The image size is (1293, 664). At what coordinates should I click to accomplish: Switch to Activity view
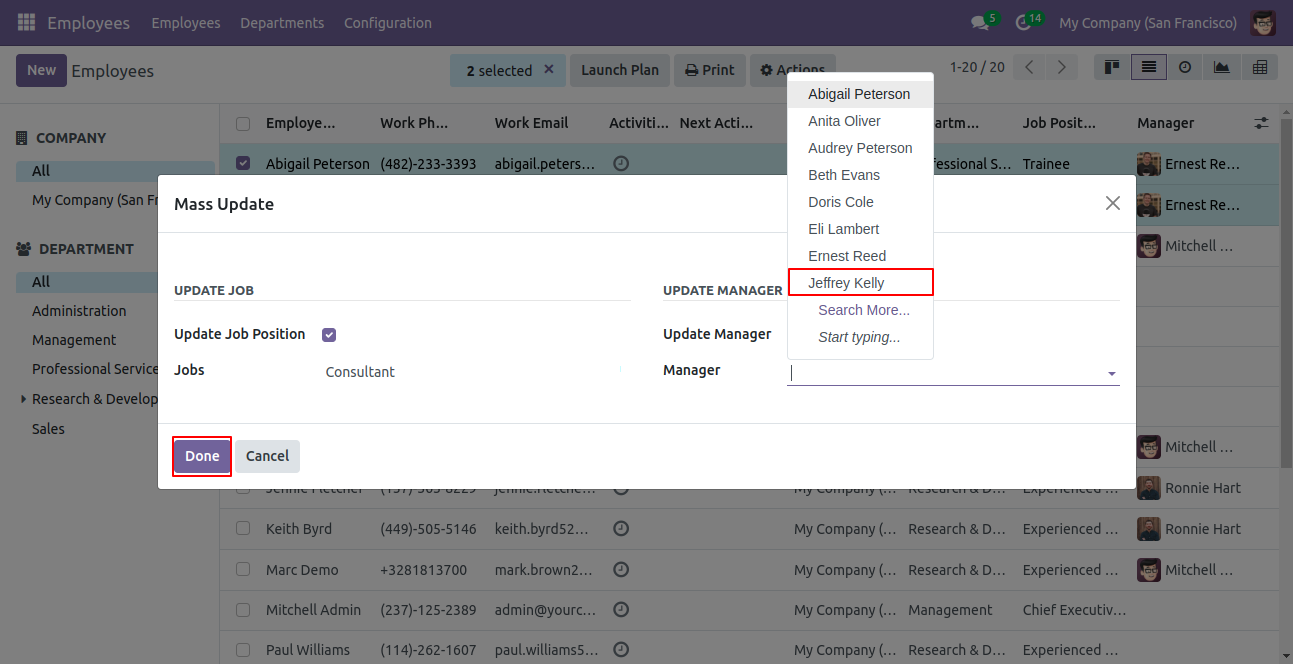1185,68
